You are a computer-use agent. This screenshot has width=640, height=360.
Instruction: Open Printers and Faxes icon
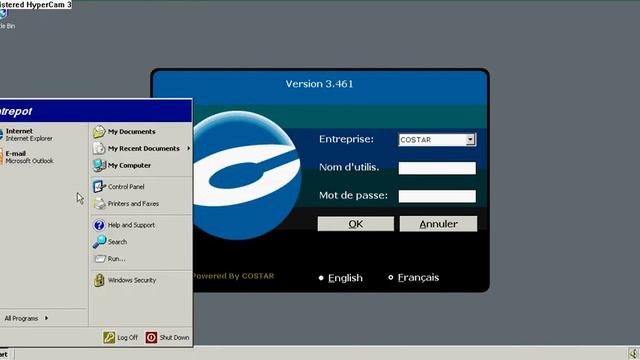click(99, 203)
